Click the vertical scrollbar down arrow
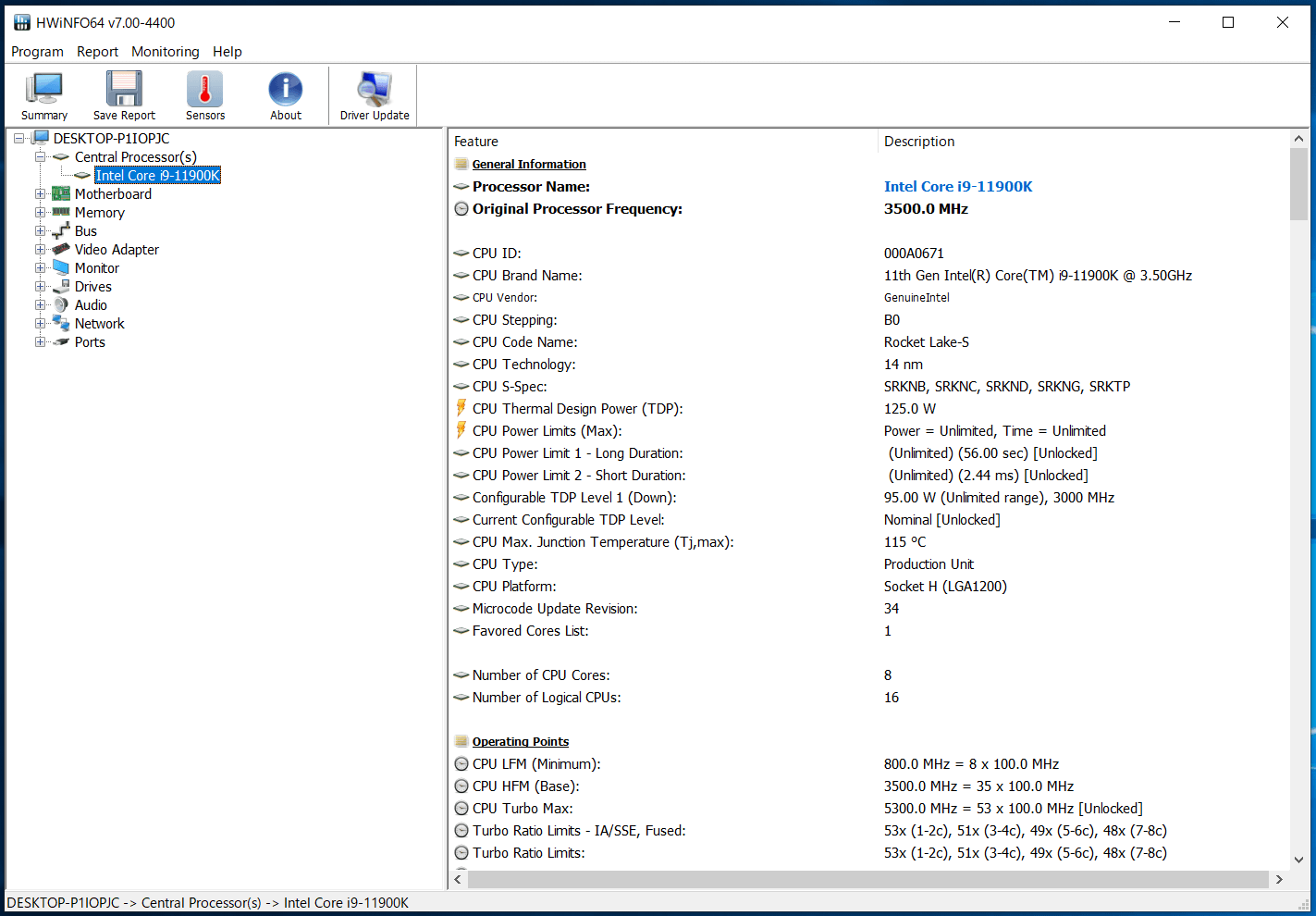 point(1298,860)
